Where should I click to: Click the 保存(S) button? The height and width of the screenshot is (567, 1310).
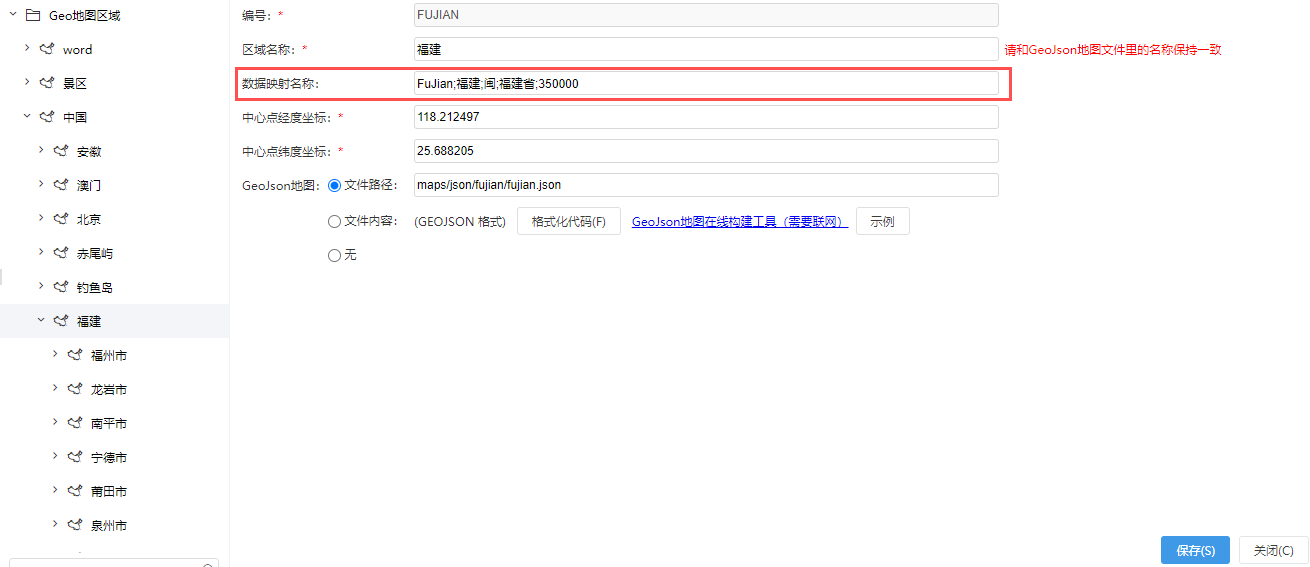click(x=1195, y=550)
